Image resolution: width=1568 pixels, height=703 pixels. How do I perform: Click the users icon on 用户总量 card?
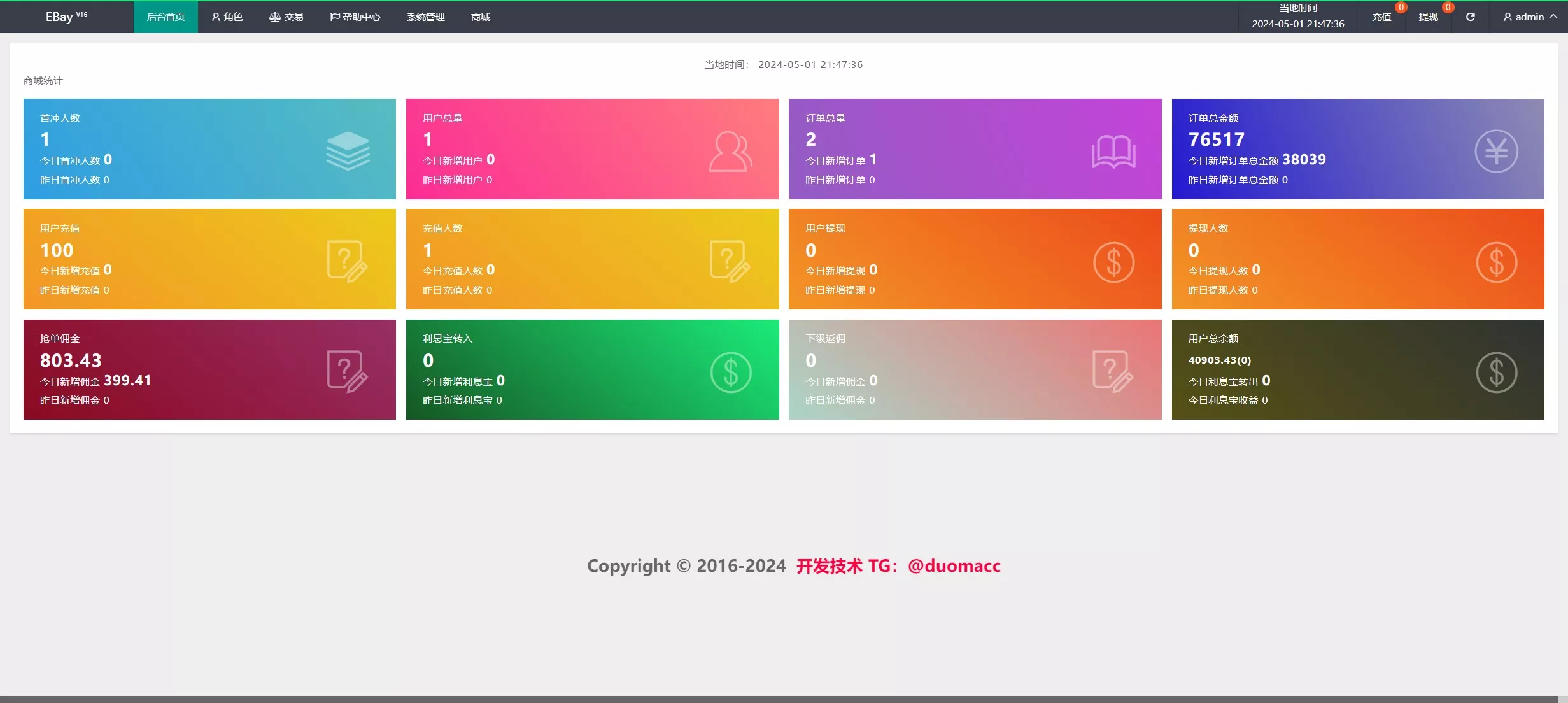pos(730,152)
